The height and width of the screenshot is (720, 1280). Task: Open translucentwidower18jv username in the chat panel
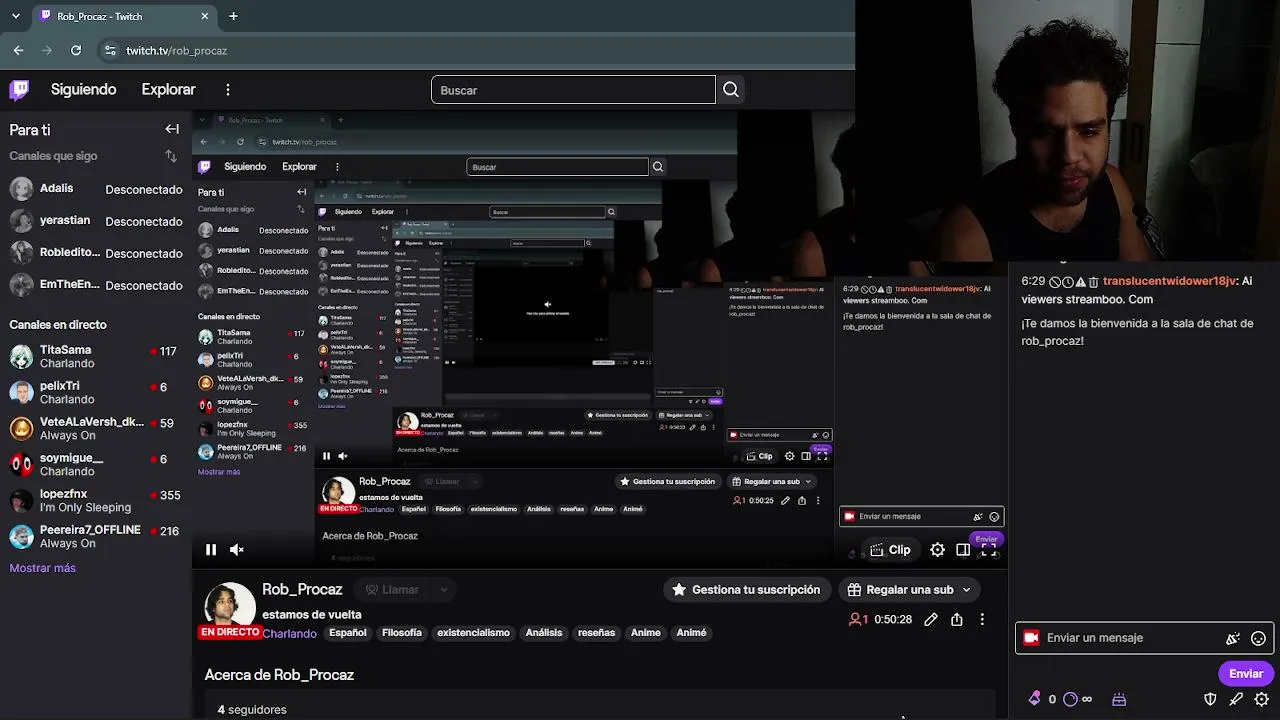coord(1169,282)
